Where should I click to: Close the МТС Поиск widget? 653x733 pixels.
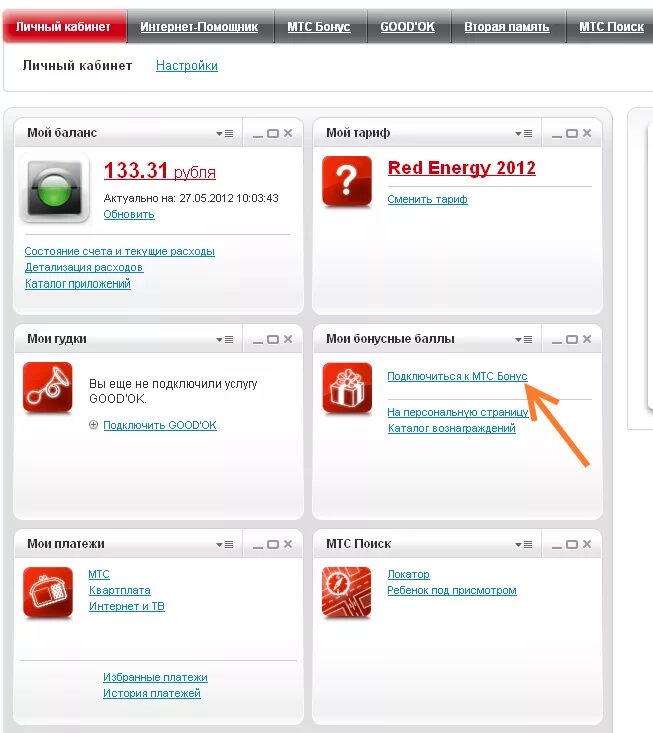tap(587, 544)
